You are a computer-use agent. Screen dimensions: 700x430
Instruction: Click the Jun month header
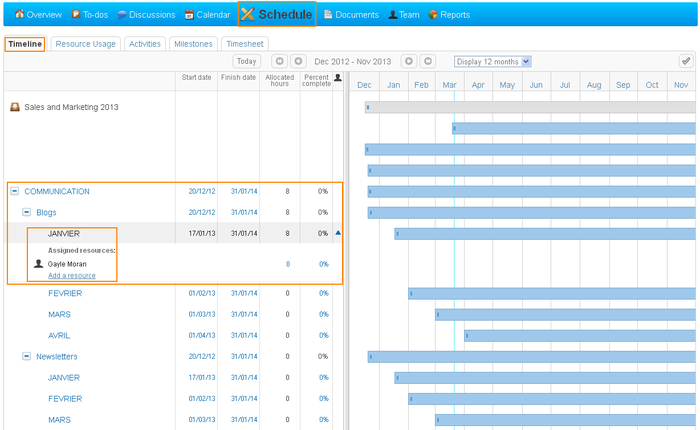tap(536, 85)
